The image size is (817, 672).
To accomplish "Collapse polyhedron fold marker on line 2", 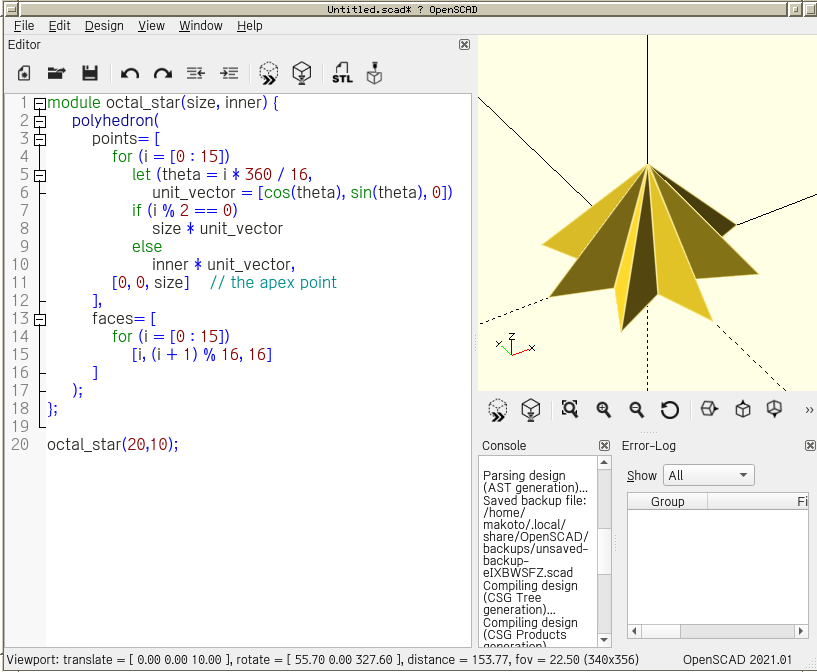I will click(x=40, y=122).
